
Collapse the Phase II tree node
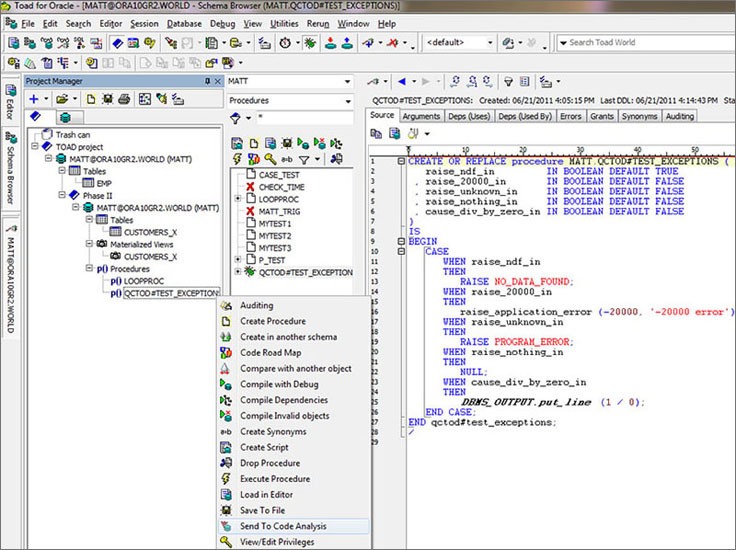click(62, 195)
